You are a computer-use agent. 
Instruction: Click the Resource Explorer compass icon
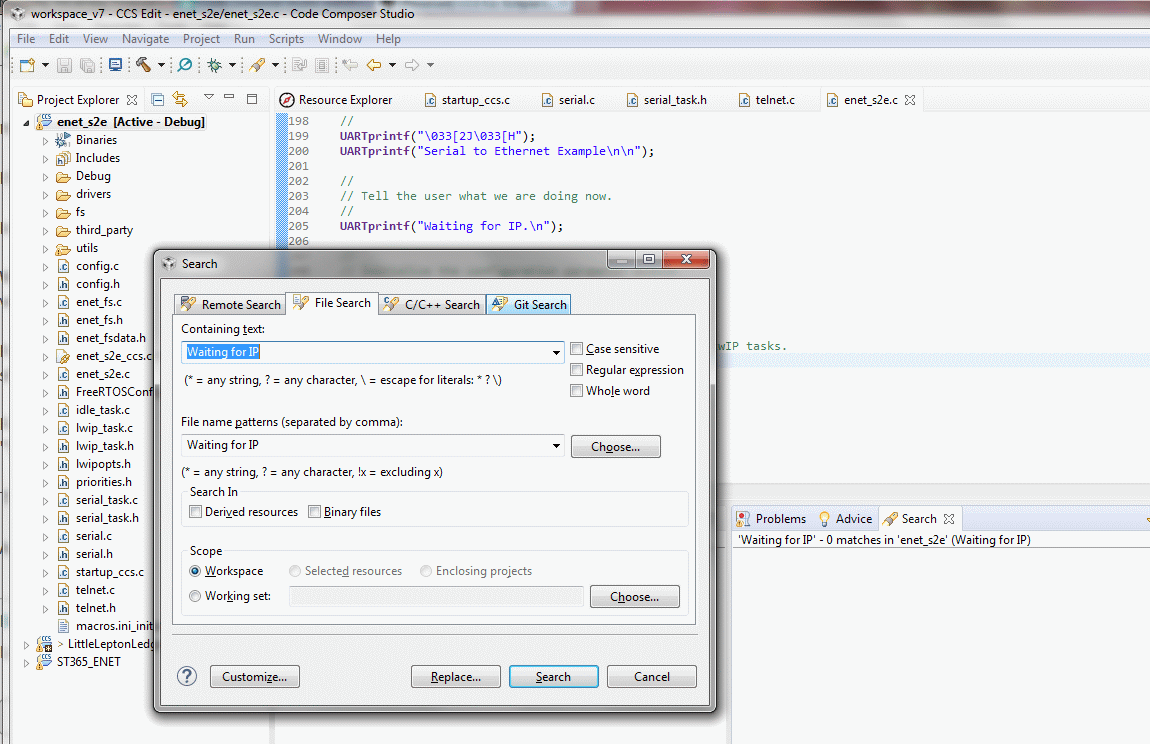pyautogui.click(x=287, y=100)
